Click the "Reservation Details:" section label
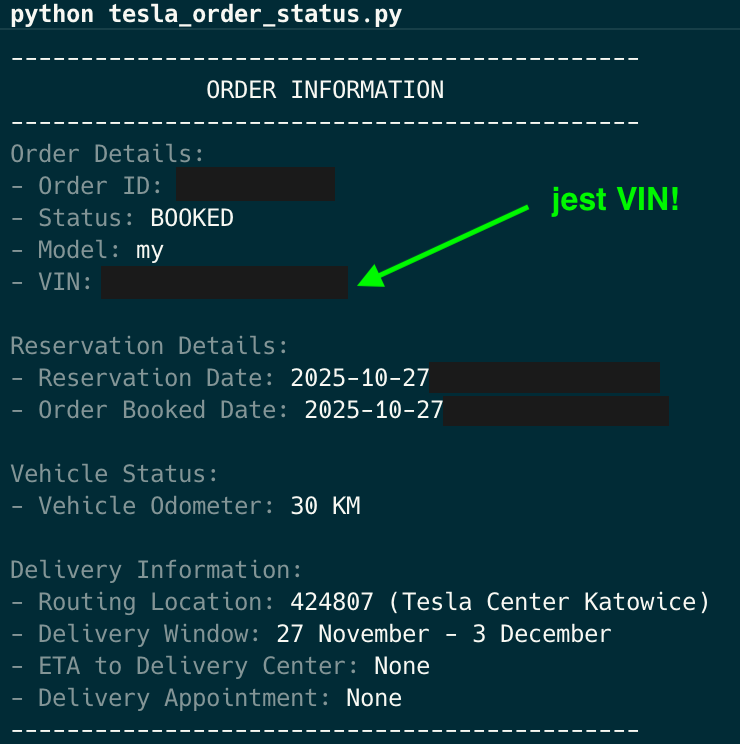The height and width of the screenshot is (744, 740). click(x=150, y=346)
